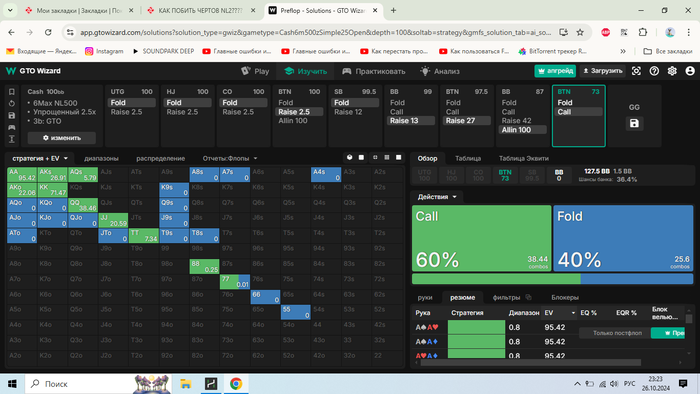The width and height of the screenshot is (700, 394).
Task: Click the апгрейд button
Action: (x=555, y=71)
